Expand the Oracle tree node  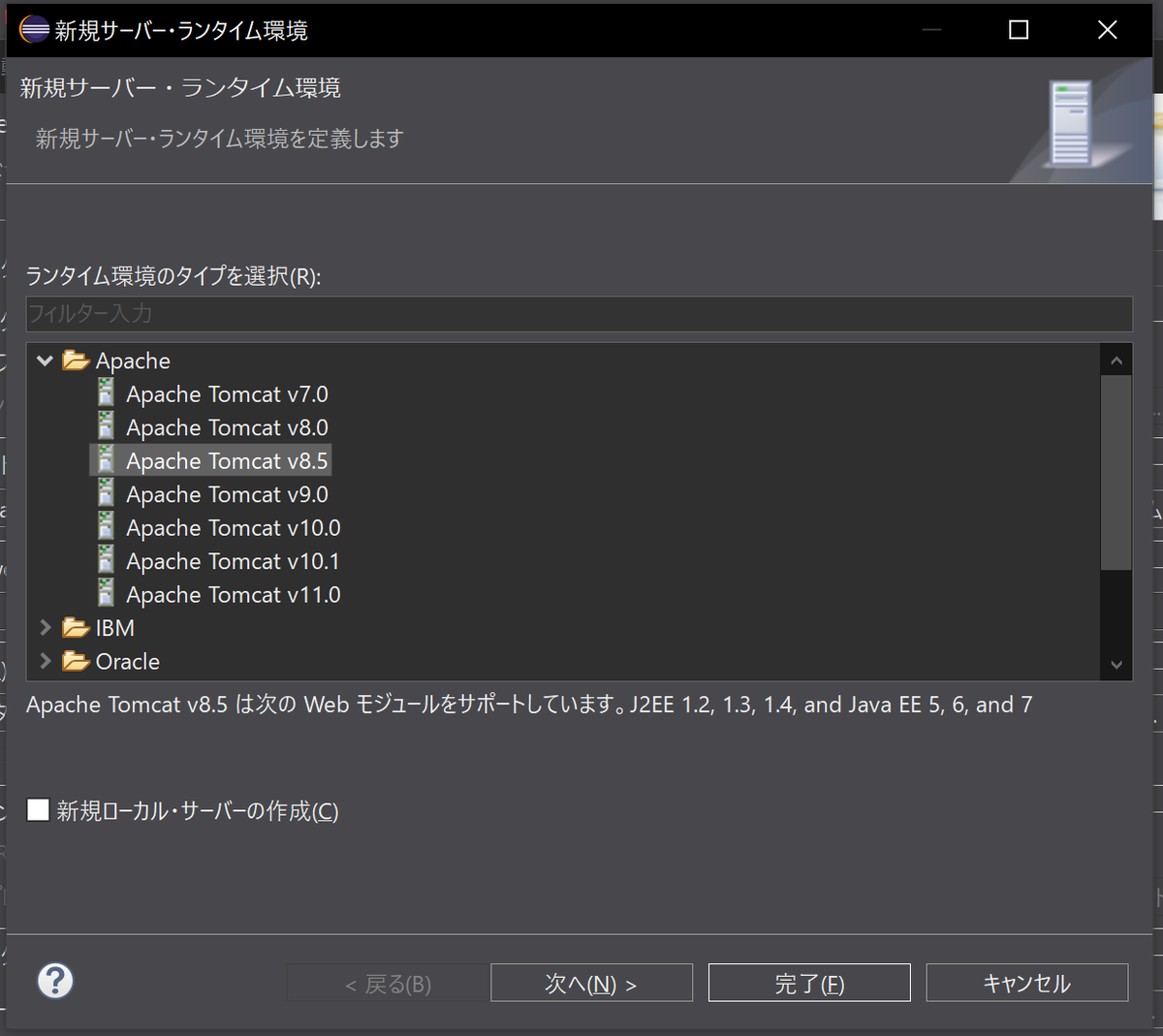[45, 661]
